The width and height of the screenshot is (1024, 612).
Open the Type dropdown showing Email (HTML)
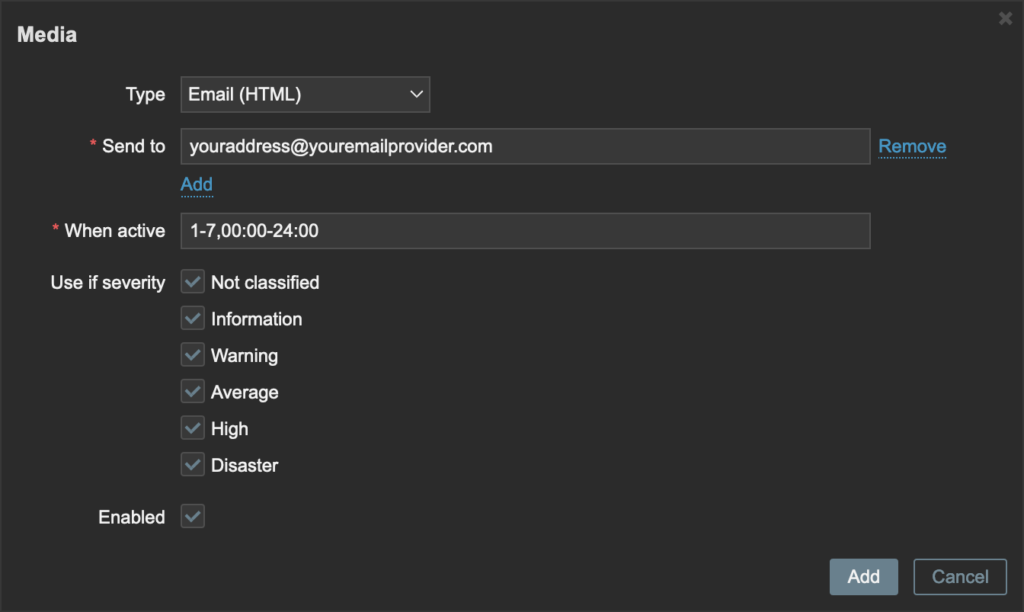[305, 95]
